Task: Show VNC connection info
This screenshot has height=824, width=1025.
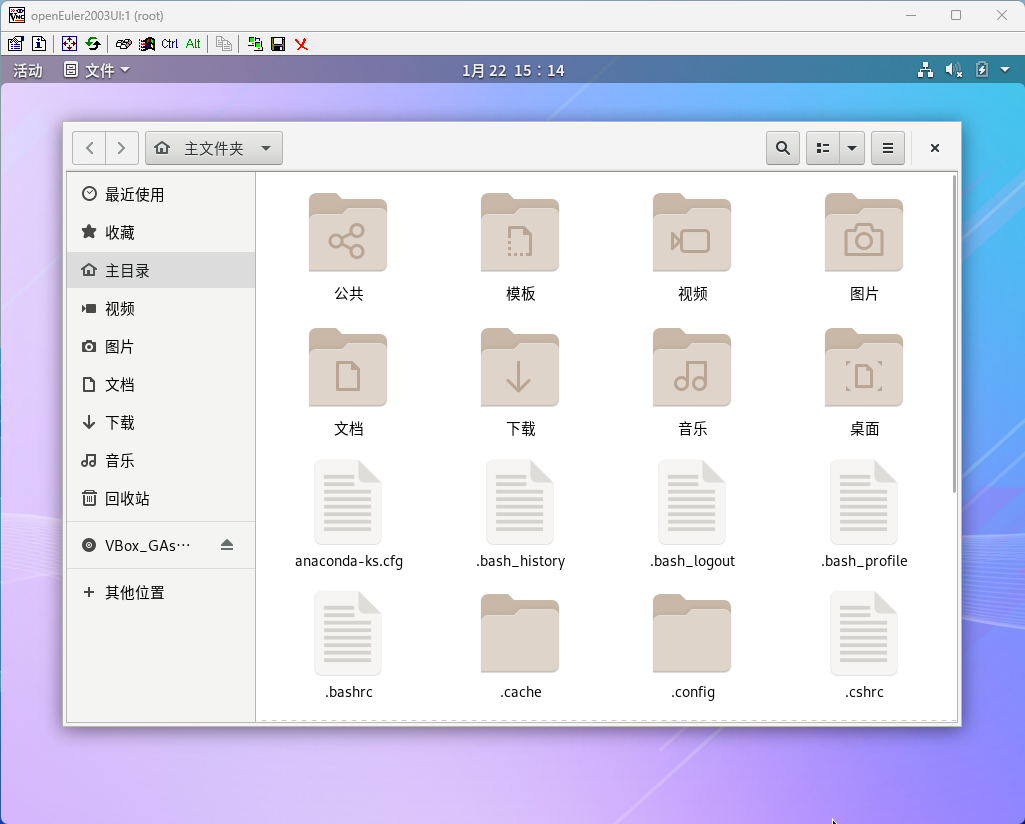Action: (x=39, y=44)
